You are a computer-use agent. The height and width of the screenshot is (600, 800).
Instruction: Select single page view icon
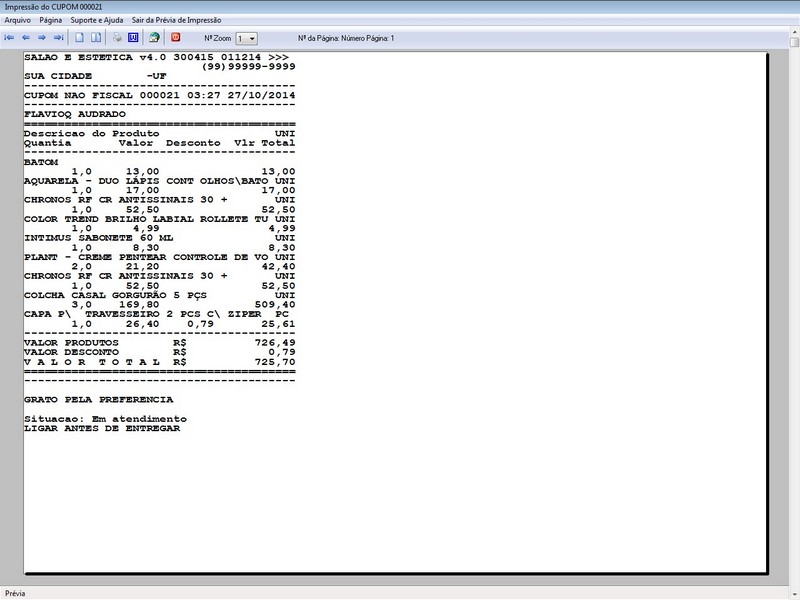point(80,38)
